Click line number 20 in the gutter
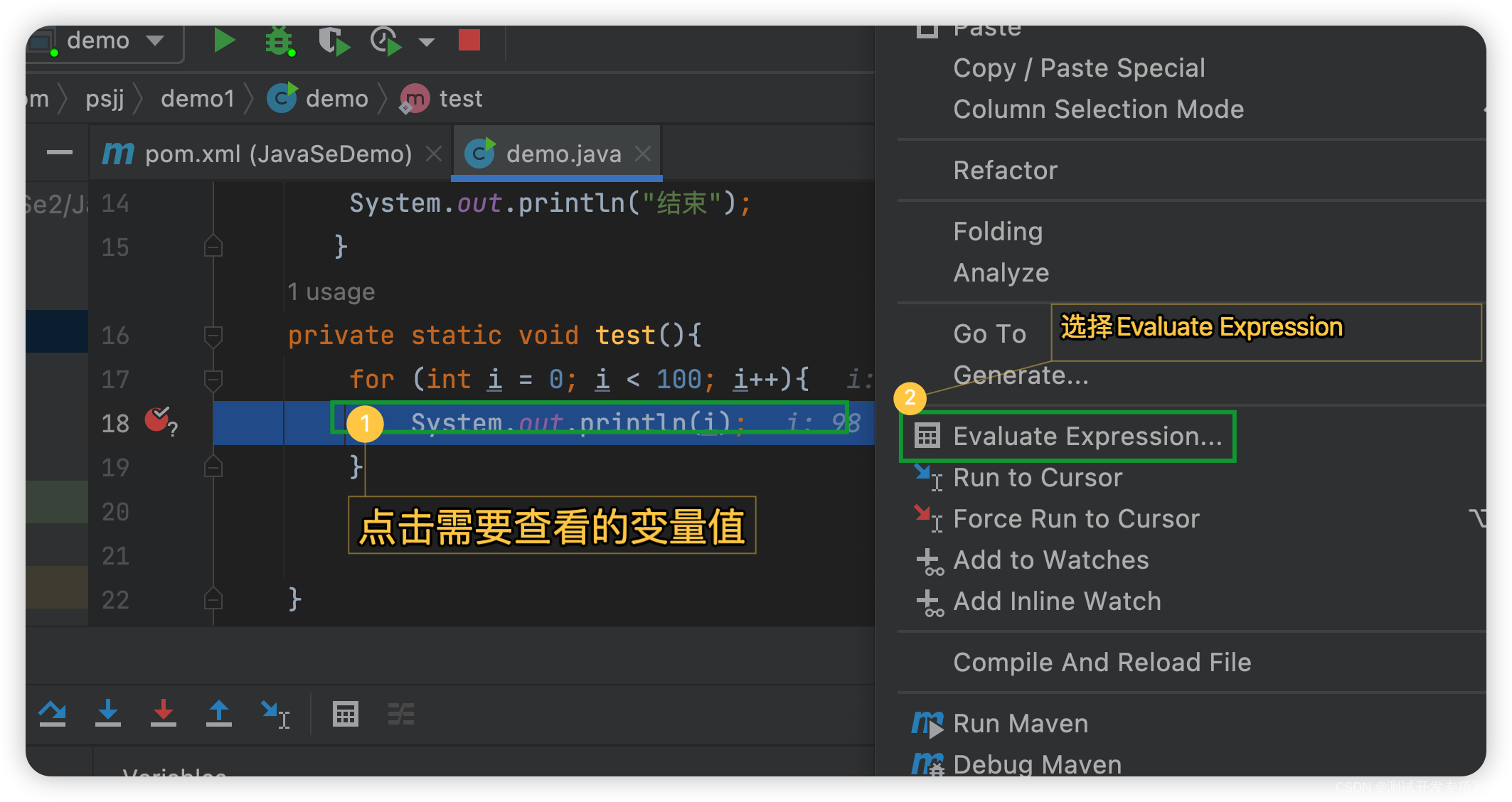The width and height of the screenshot is (1512, 802). pos(115,512)
